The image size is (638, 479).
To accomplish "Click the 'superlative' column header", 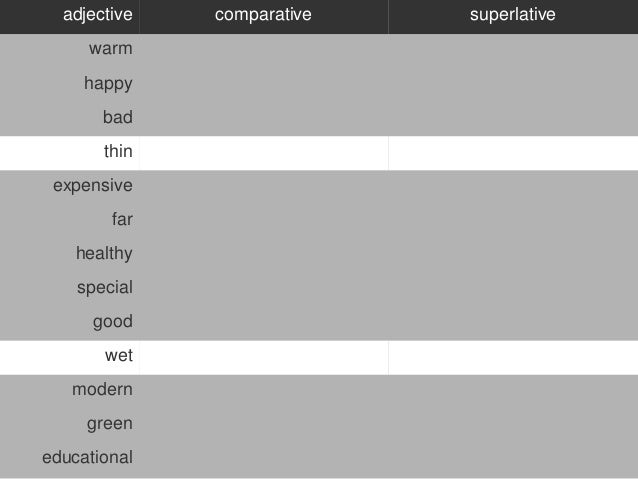I will coord(513,15).
